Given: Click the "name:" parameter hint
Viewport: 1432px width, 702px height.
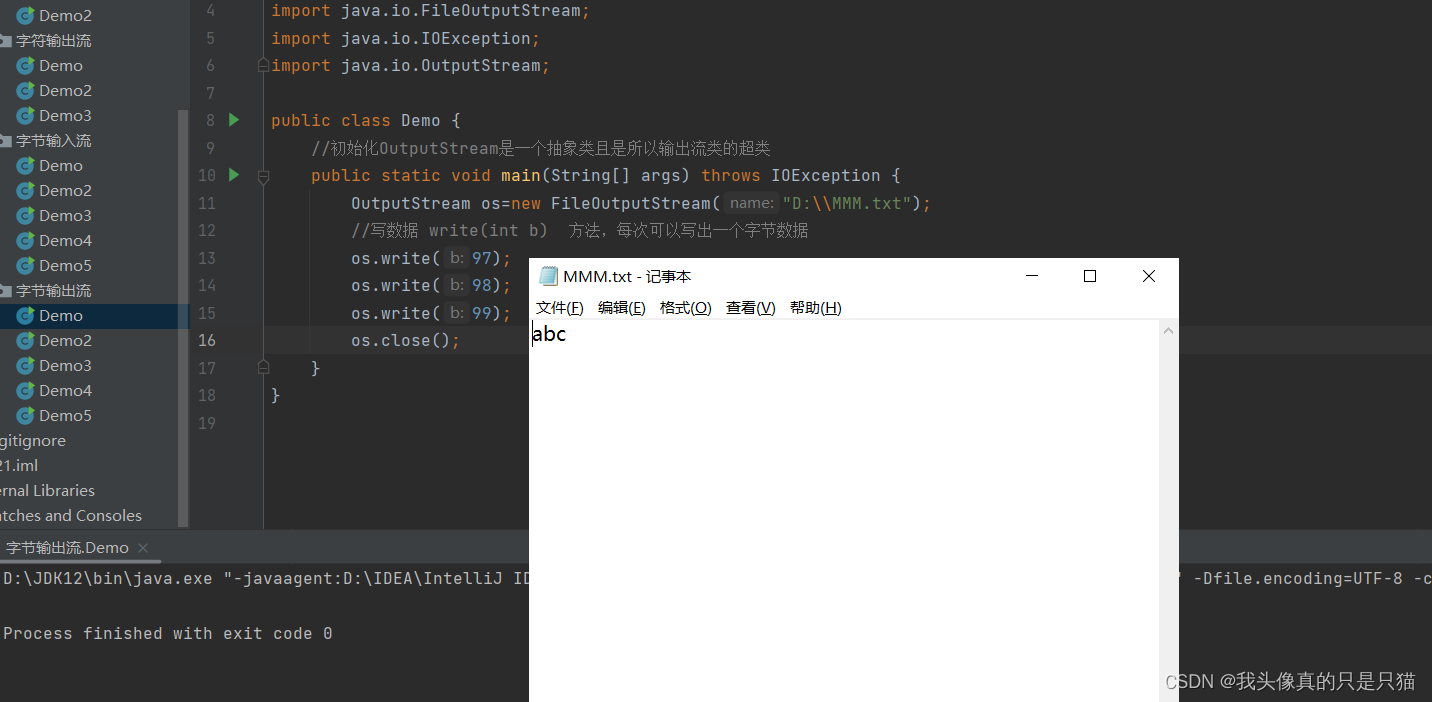Looking at the screenshot, I should (751, 203).
